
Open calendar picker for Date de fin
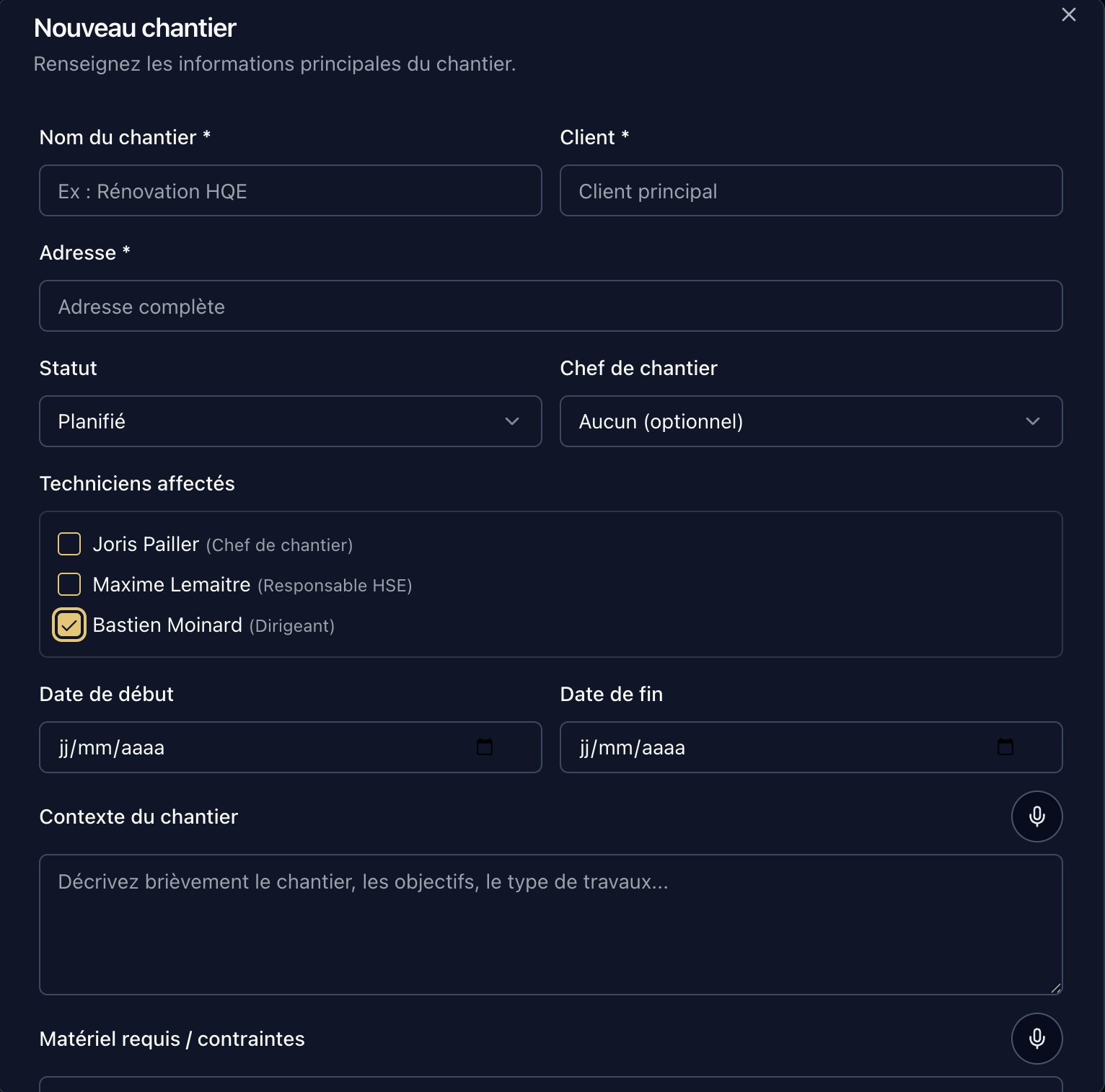coord(1005,747)
